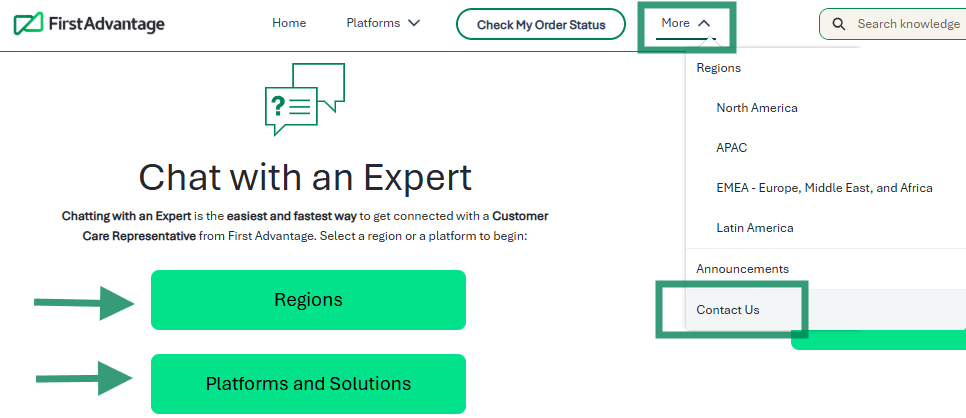Click the bold easiest and fastest way text
Image resolution: width=966 pixels, height=418 pixels.
tap(291, 216)
